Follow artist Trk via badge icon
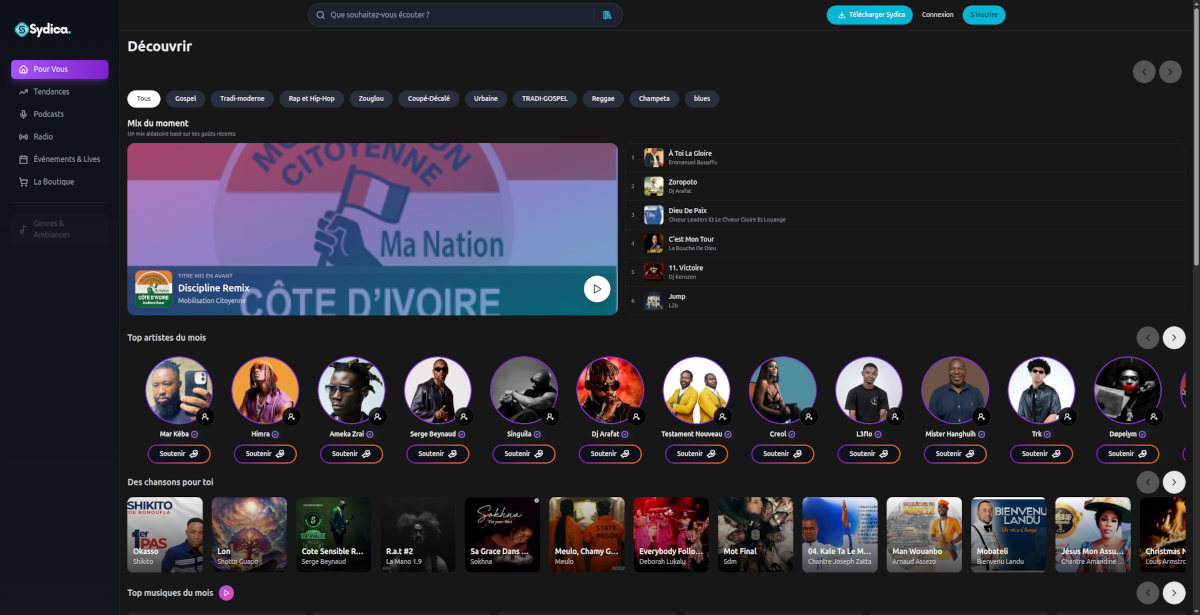This screenshot has height=615, width=1200. tap(1067, 415)
